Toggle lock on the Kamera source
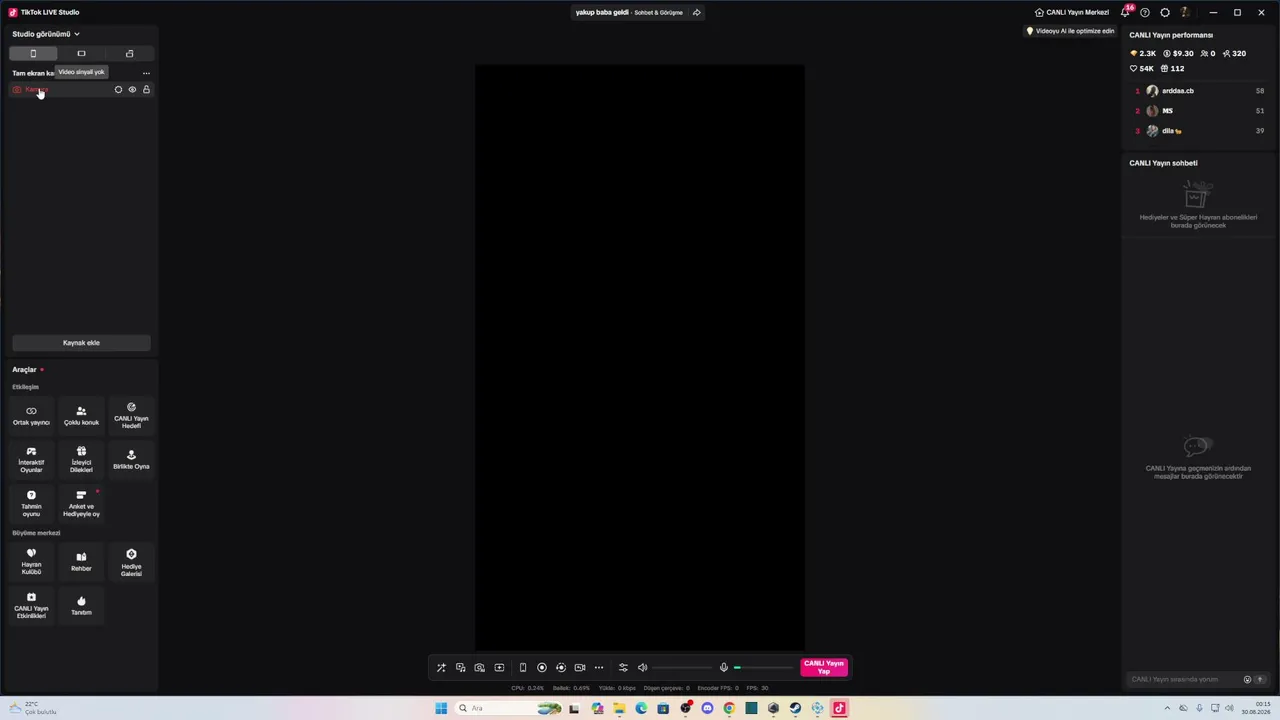This screenshot has height=720, width=1280. 146,90
